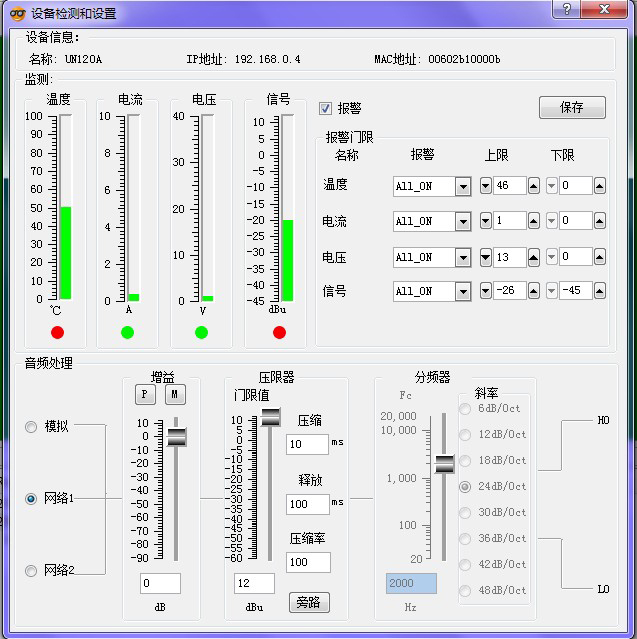
Task: Click the release time input field
Action: [307, 504]
